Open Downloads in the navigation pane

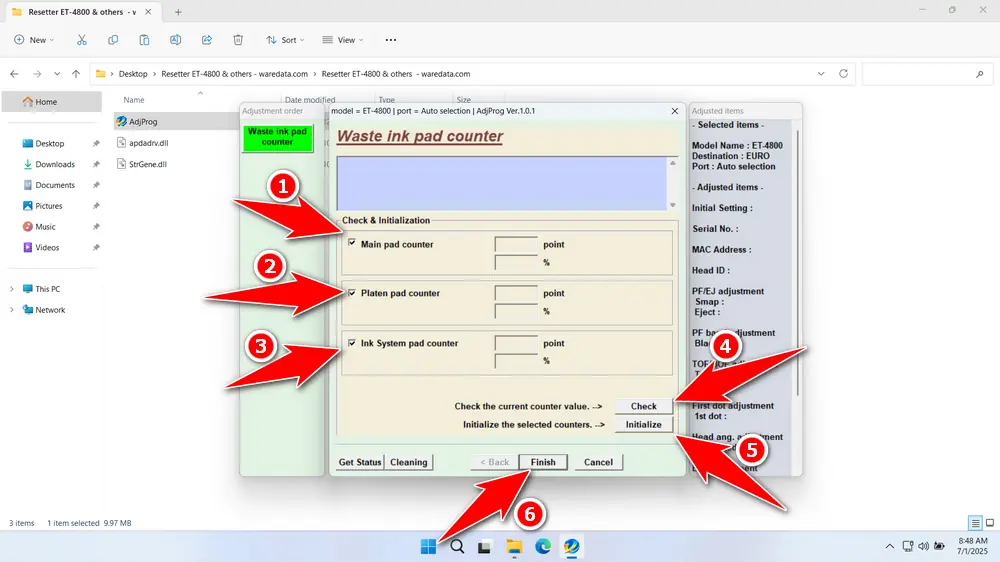click(x=54, y=165)
